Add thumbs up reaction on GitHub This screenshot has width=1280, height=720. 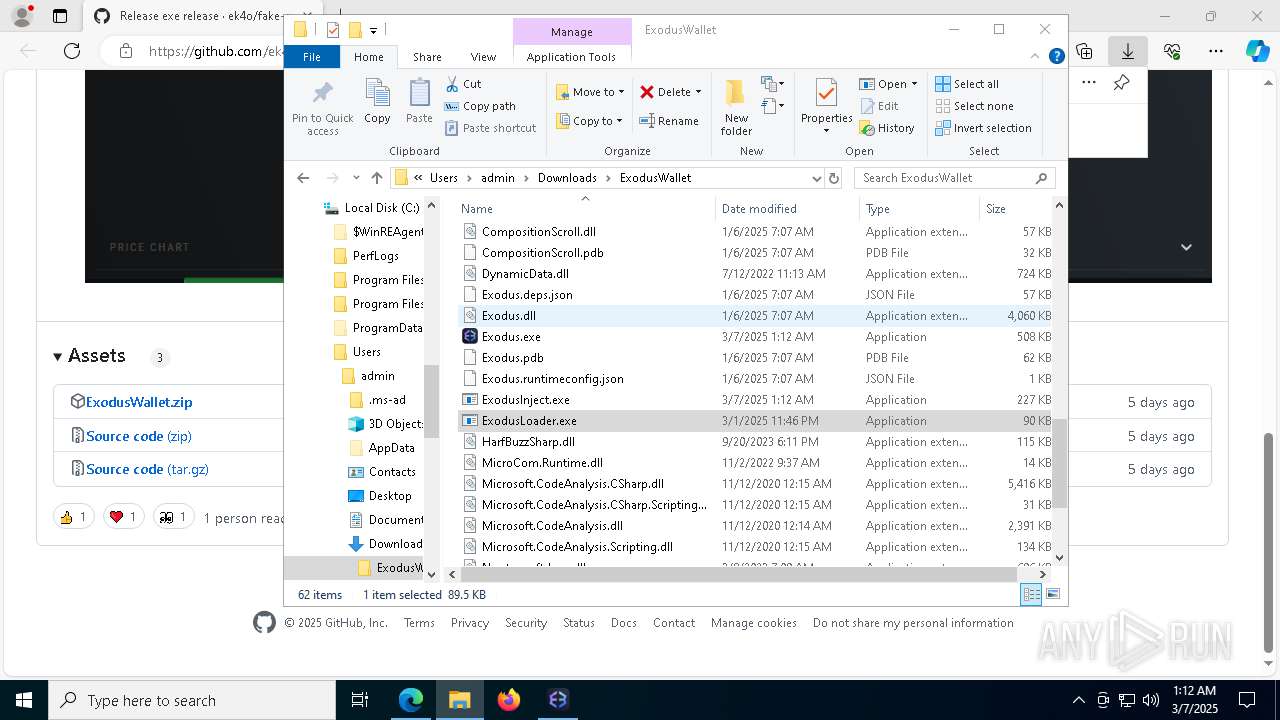point(74,517)
